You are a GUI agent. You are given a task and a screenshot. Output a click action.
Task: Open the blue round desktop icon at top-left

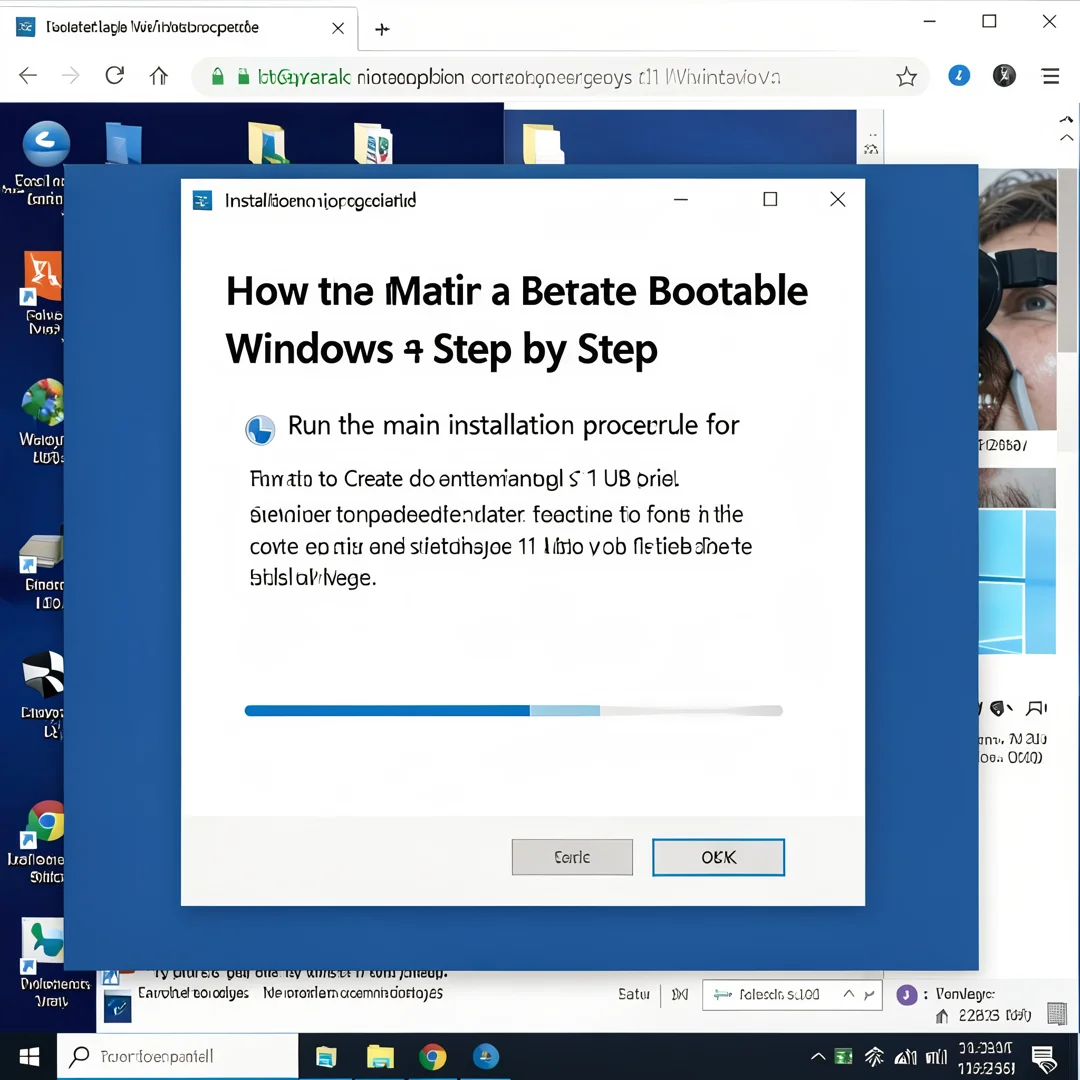tap(45, 144)
